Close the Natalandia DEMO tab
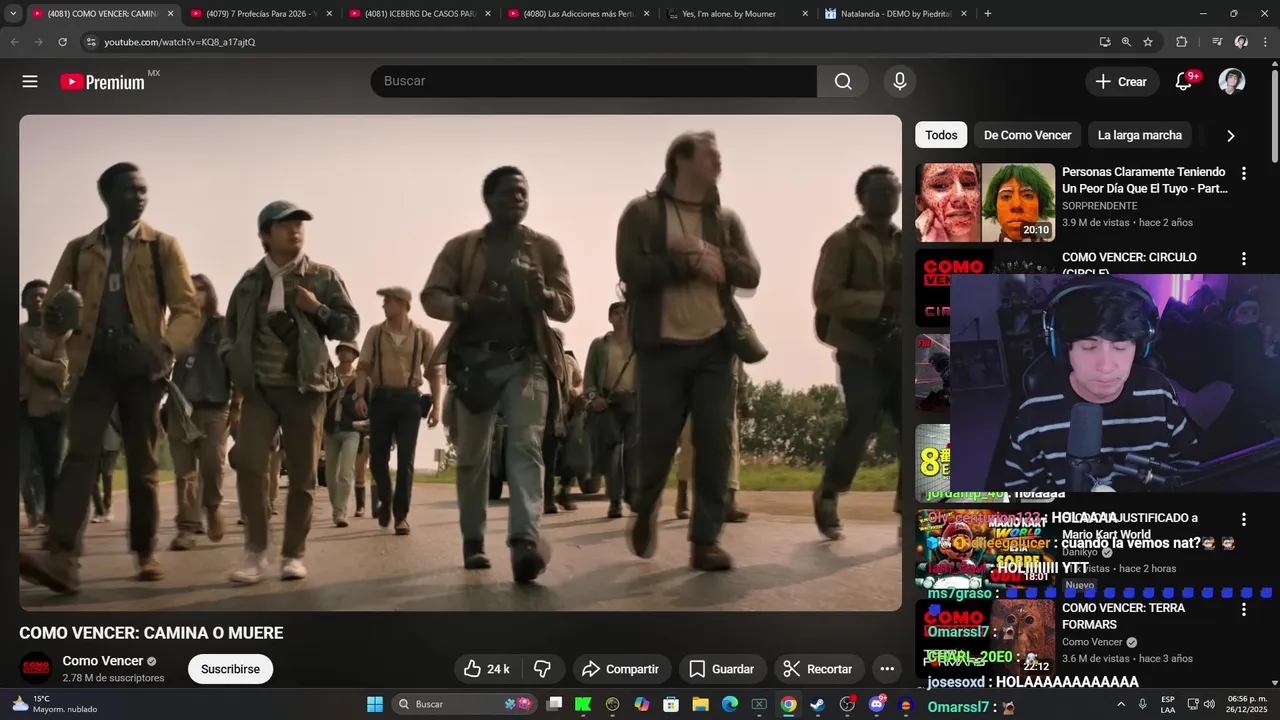The width and height of the screenshot is (1280, 720). point(963,14)
